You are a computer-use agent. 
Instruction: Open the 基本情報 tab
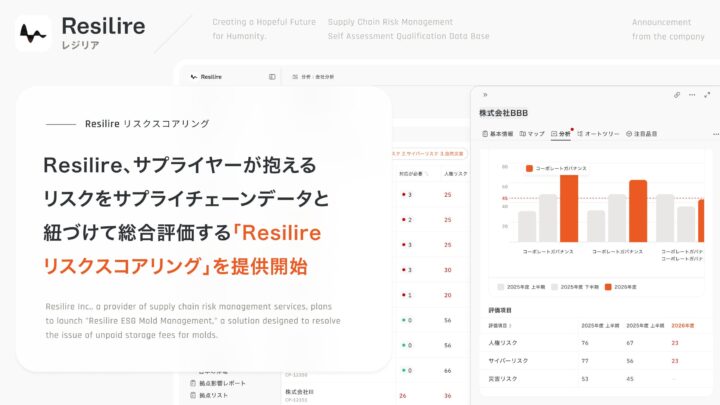pyautogui.click(x=497, y=134)
